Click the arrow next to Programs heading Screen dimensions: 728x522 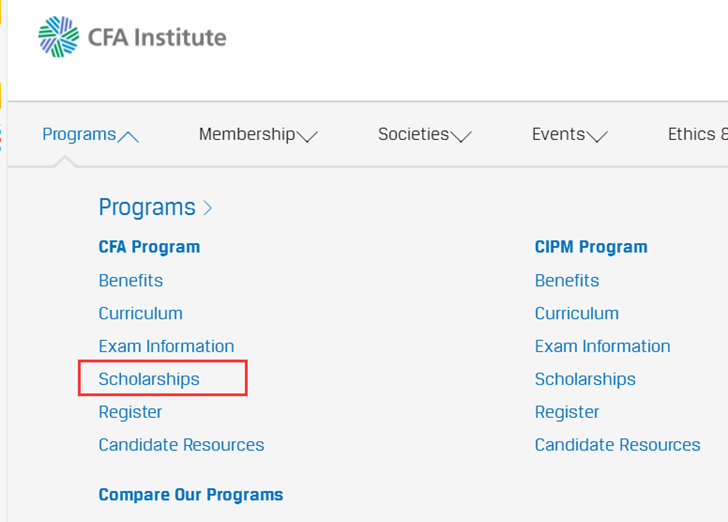(208, 208)
